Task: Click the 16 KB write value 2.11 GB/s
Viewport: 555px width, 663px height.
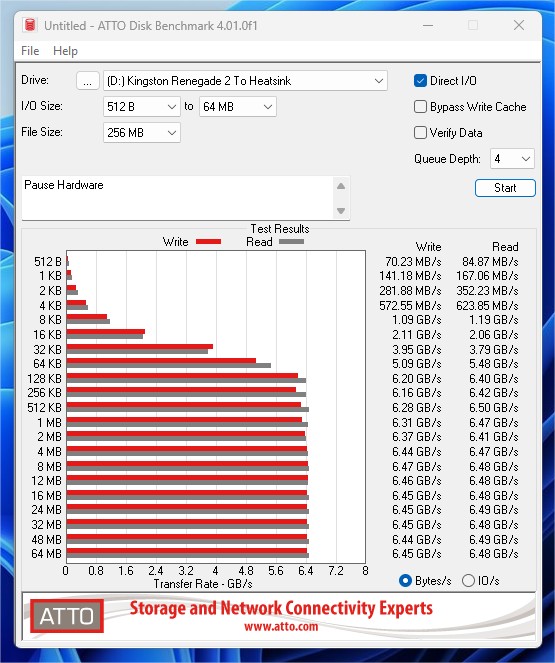Action: (416, 335)
